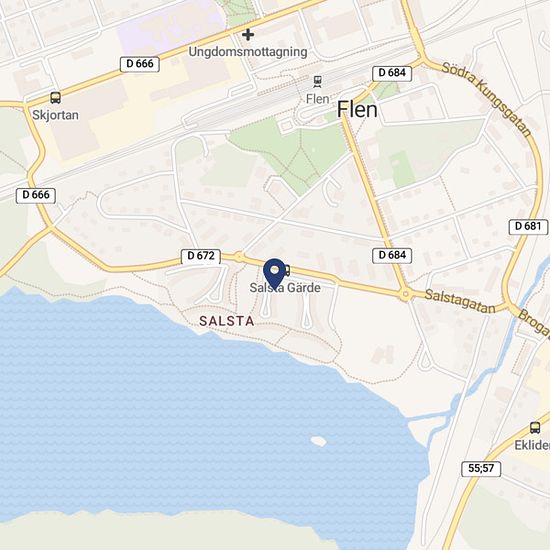Click the small island in the lake
The width and height of the screenshot is (550, 550).
[x=318, y=441]
